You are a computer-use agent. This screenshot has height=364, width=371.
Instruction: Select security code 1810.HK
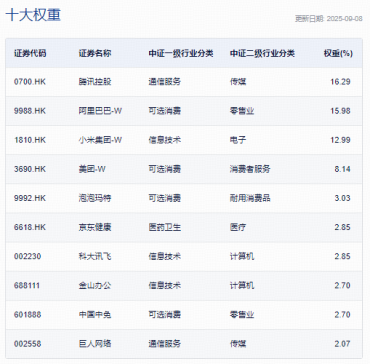(x=30, y=140)
